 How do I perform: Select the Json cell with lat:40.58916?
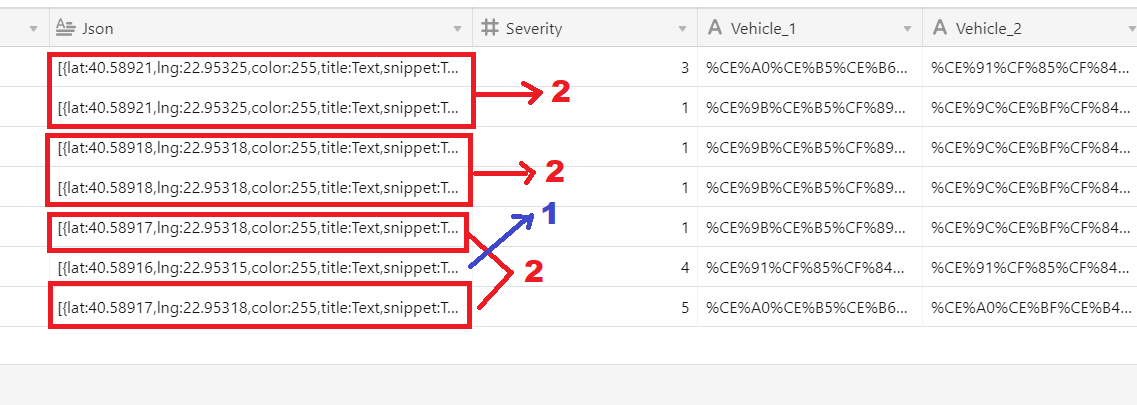pyautogui.click(x=261, y=267)
